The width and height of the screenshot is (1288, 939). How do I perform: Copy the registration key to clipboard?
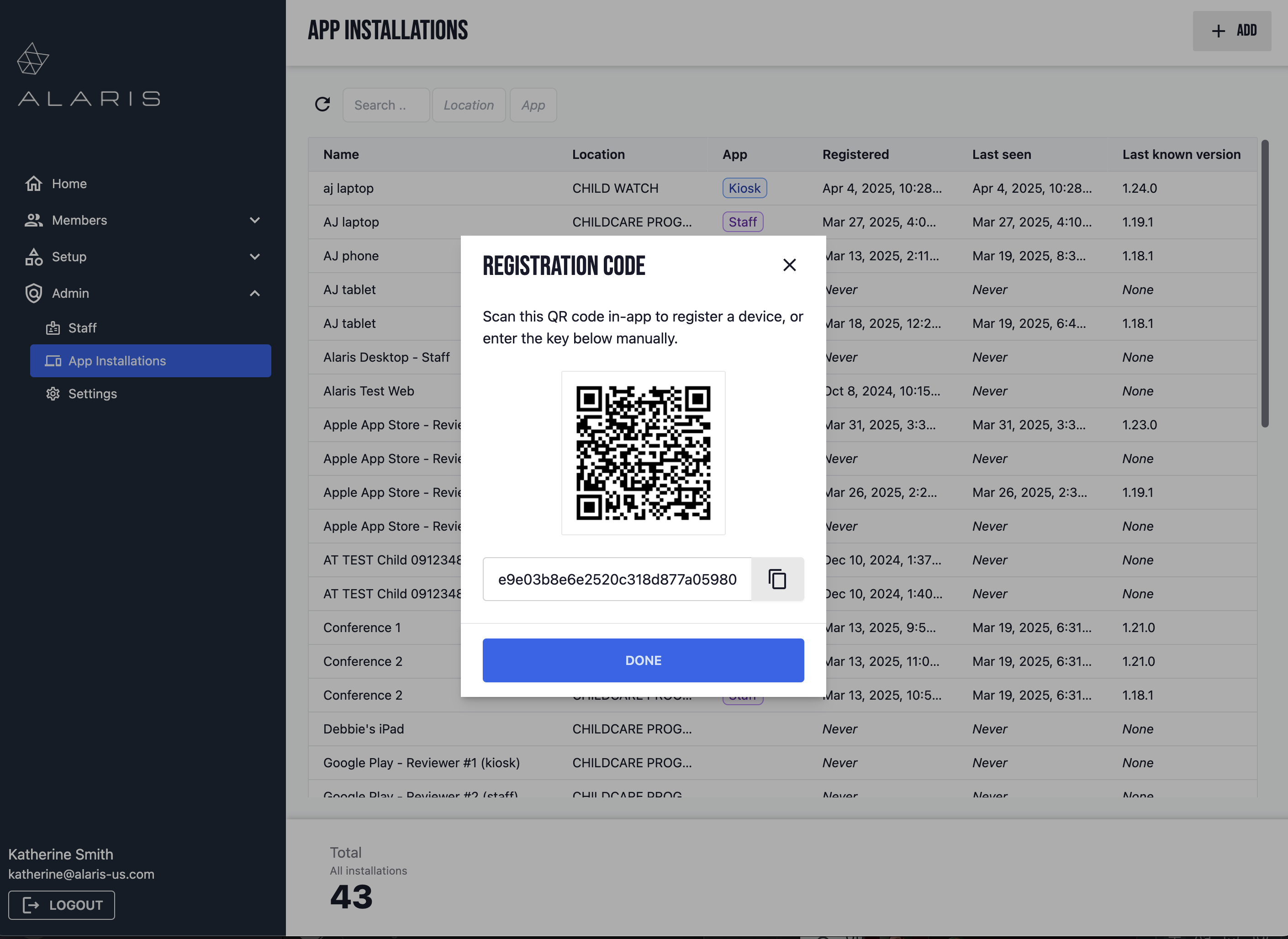tap(776, 579)
